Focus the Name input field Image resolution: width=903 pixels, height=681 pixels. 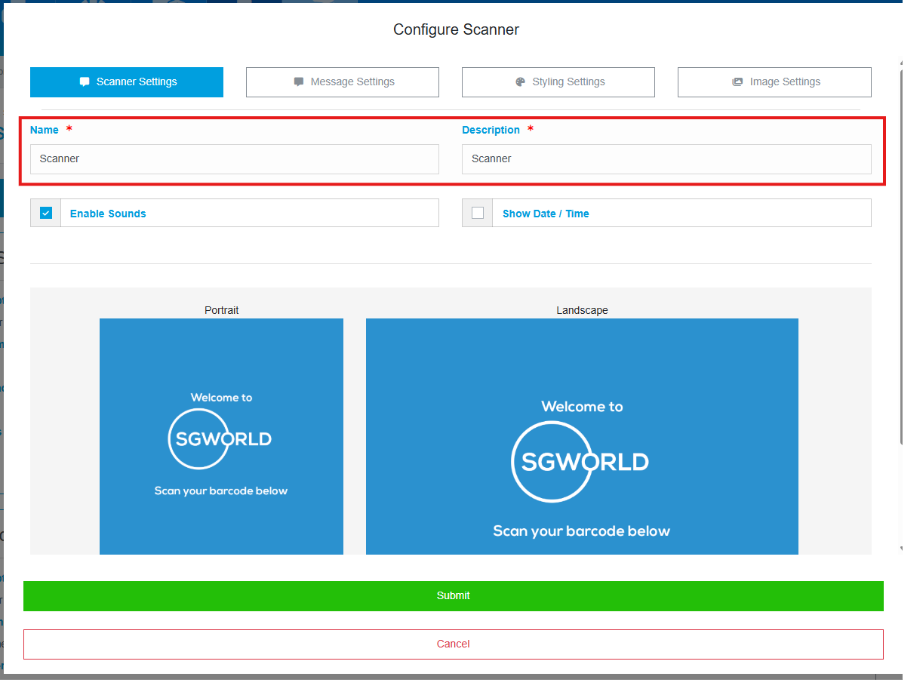pyautogui.click(x=234, y=159)
